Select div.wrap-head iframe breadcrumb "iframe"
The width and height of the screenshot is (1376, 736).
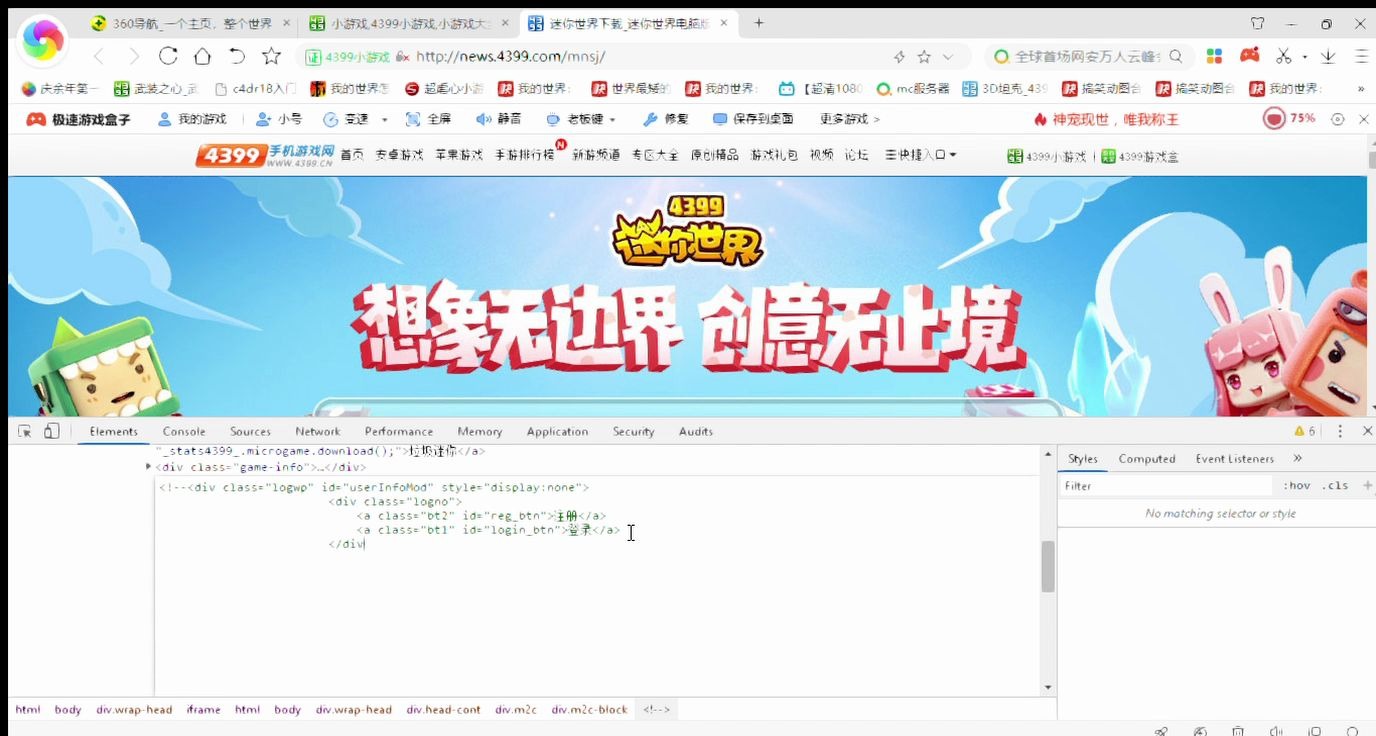tap(203, 709)
